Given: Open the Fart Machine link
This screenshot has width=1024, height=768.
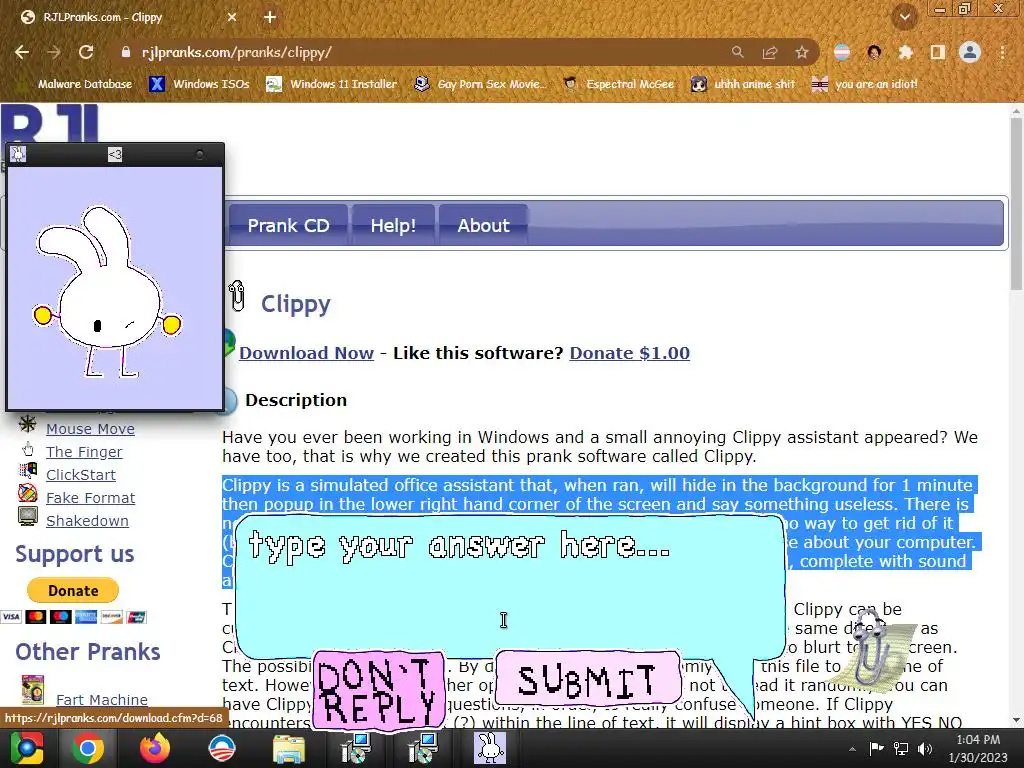Looking at the screenshot, I should [x=102, y=699].
